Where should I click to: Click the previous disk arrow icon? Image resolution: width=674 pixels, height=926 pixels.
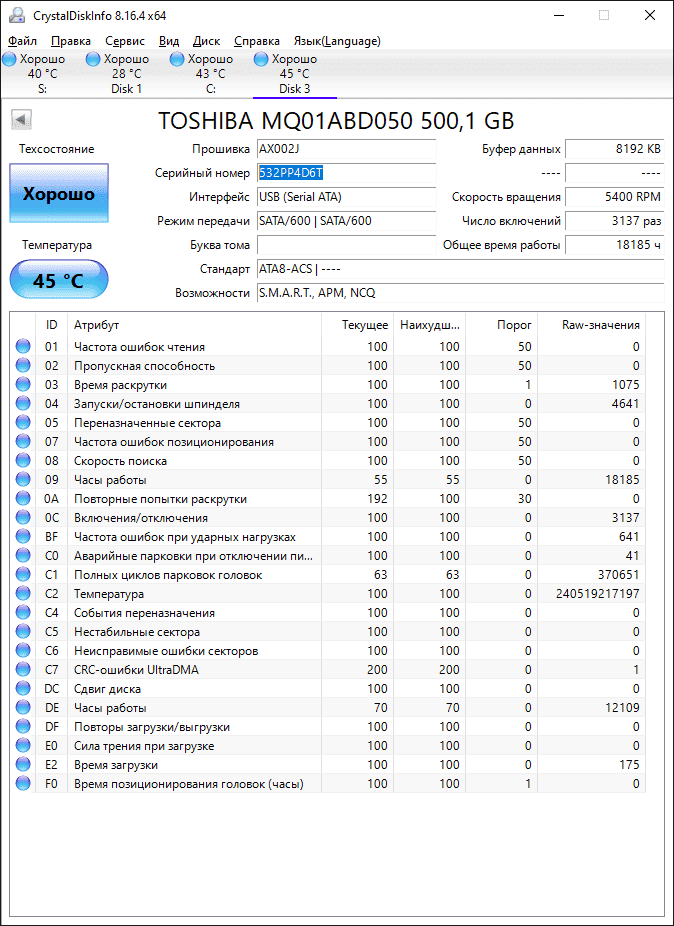click(20, 121)
